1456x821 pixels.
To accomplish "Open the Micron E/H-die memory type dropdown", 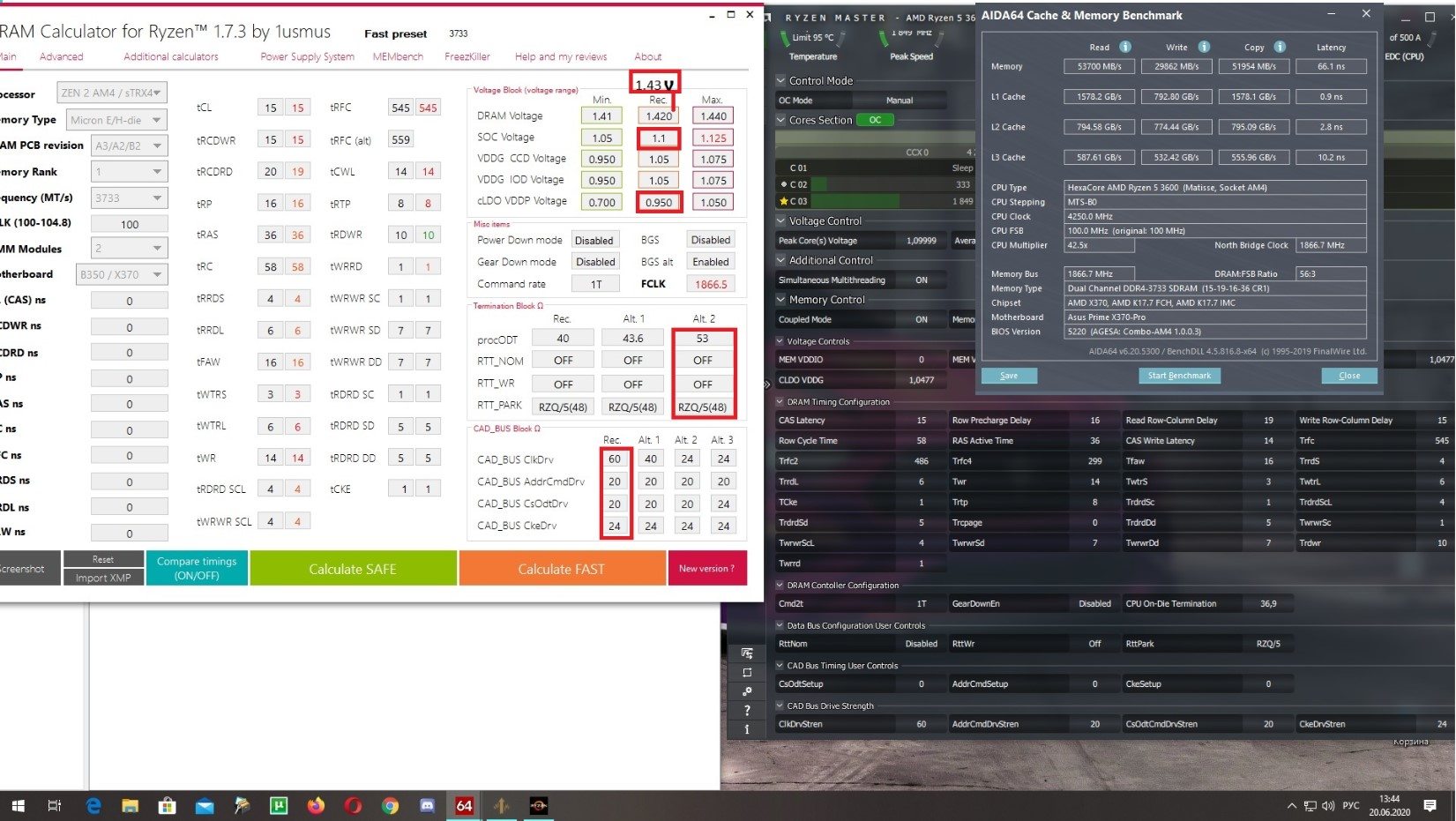I will point(116,120).
